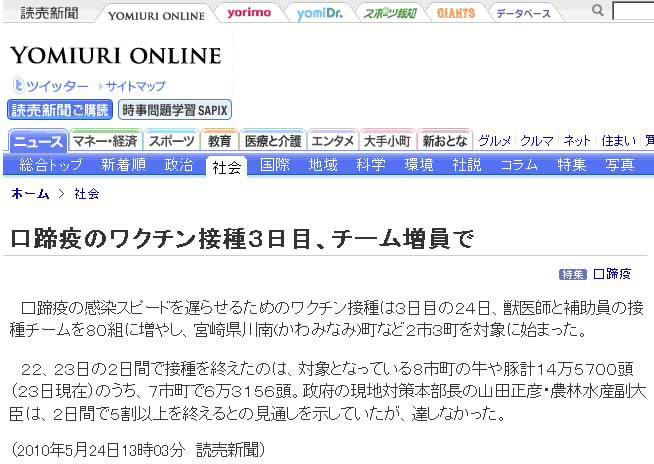Open the GIANTS site tab

tap(456, 13)
